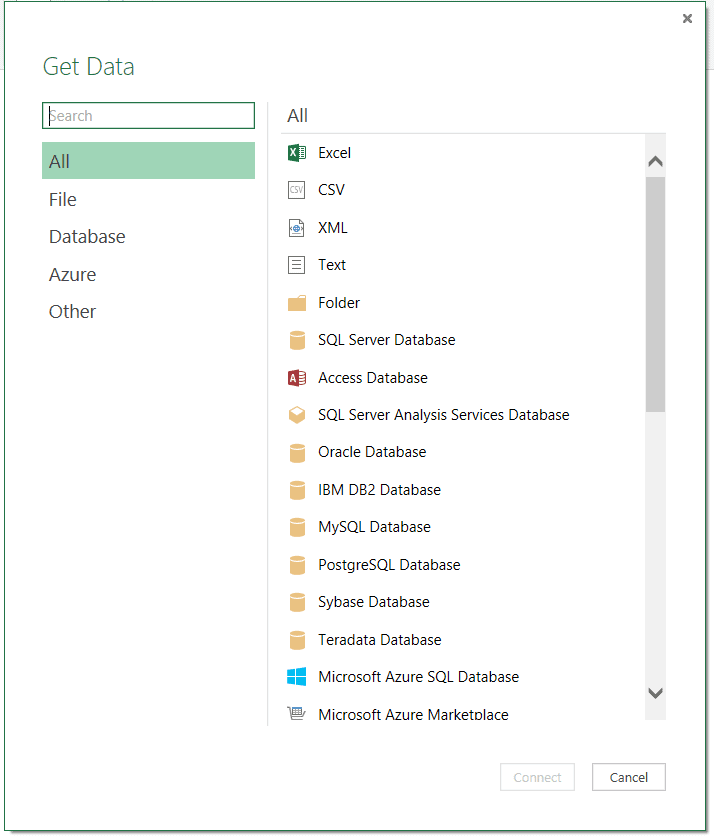
Task: Click the Folder source icon
Action: click(x=296, y=303)
